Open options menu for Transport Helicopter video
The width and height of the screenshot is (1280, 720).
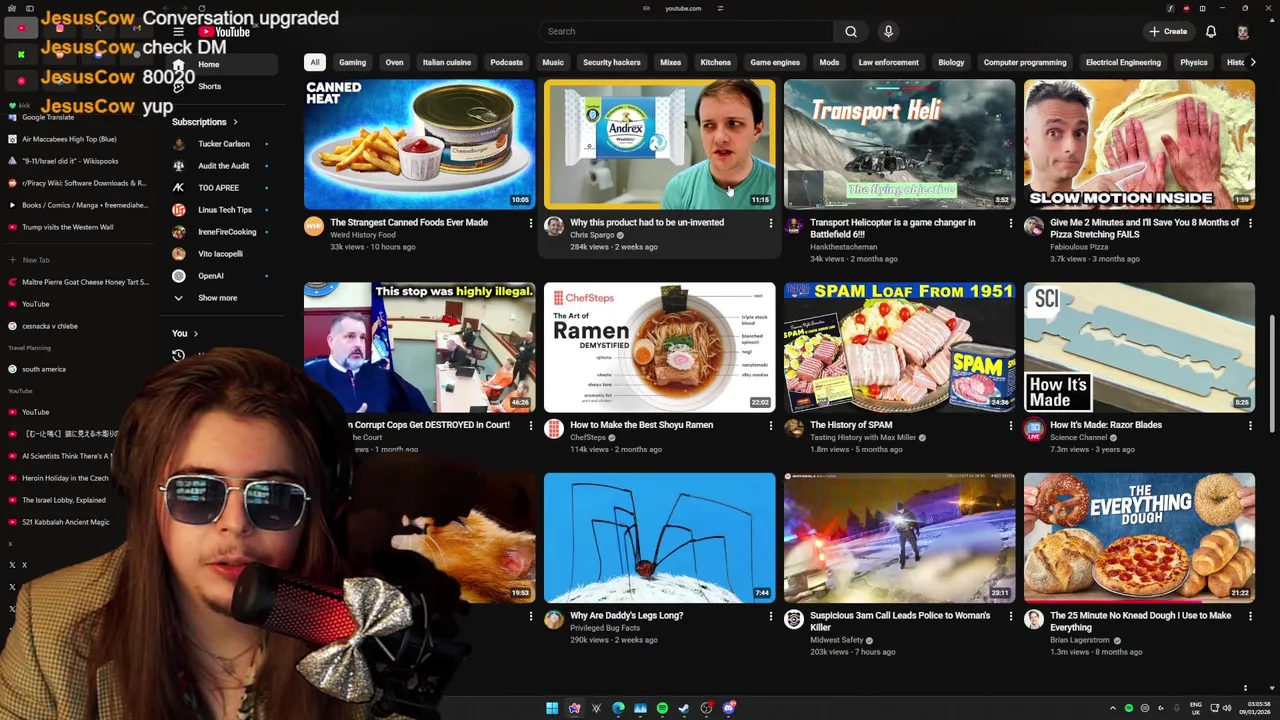click(x=1011, y=223)
